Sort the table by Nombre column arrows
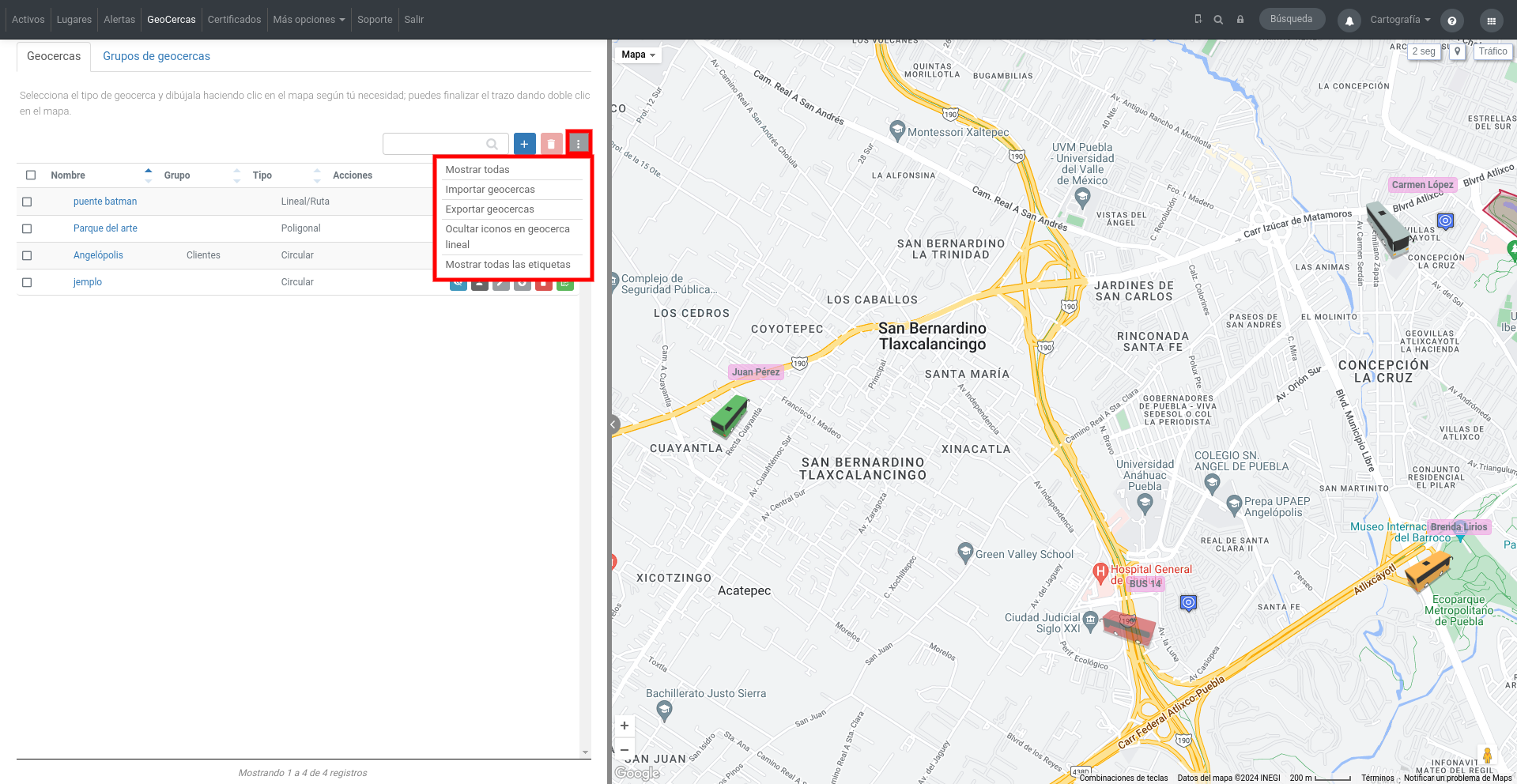The image size is (1517, 784). pyautogui.click(x=148, y=175)
